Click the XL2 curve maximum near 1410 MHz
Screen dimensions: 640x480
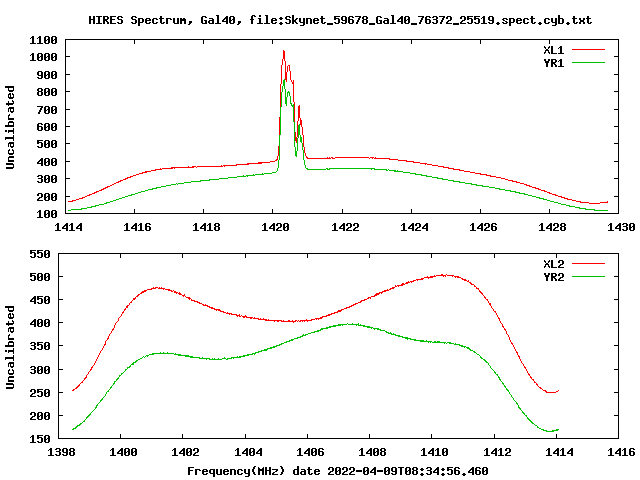tap(445, 275)
